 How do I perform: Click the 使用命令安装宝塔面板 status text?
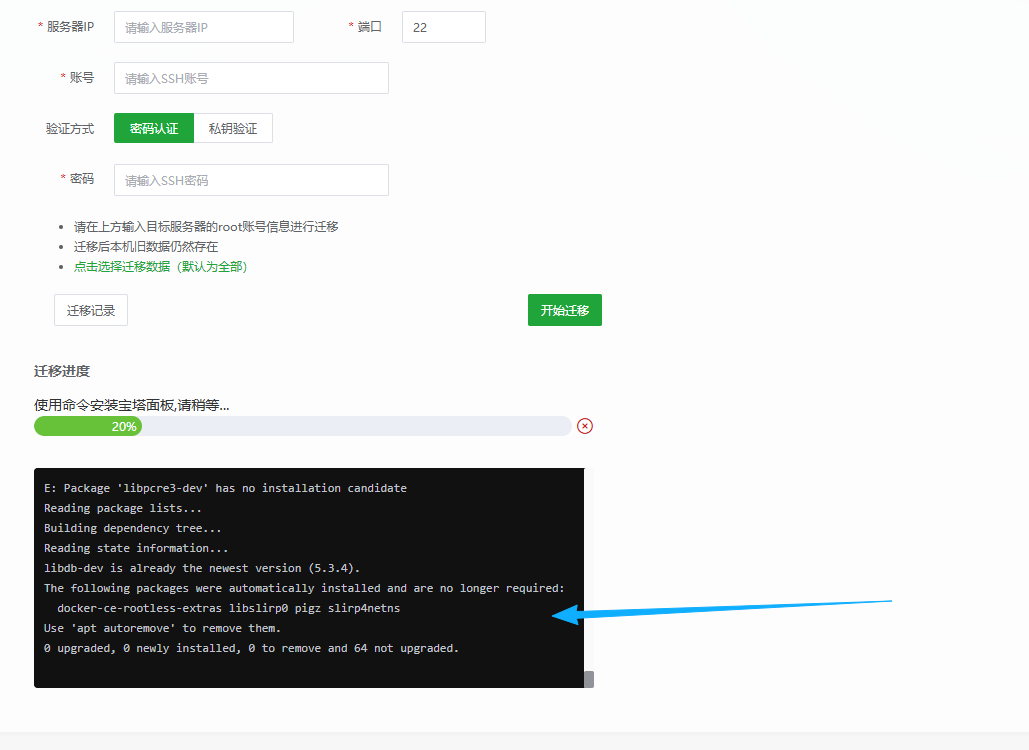(x=132, y=405)
